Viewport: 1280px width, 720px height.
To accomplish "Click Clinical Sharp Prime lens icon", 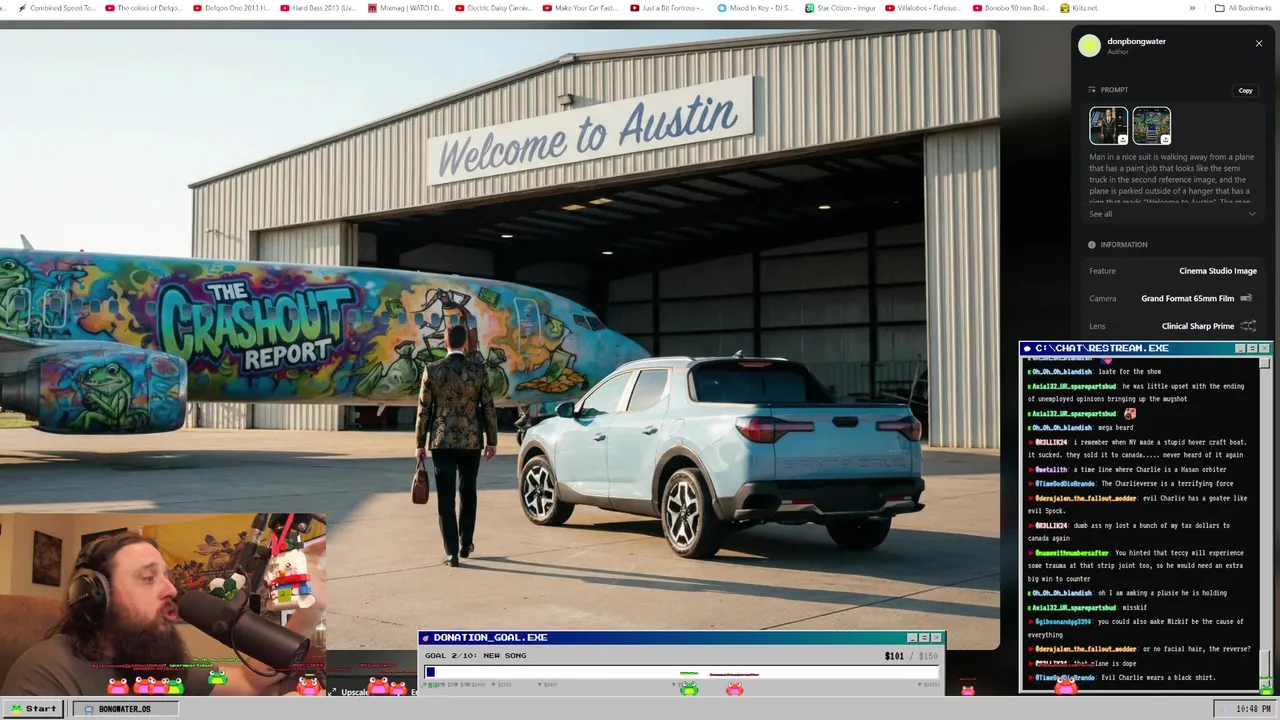I will click(x=1248, y=326).
